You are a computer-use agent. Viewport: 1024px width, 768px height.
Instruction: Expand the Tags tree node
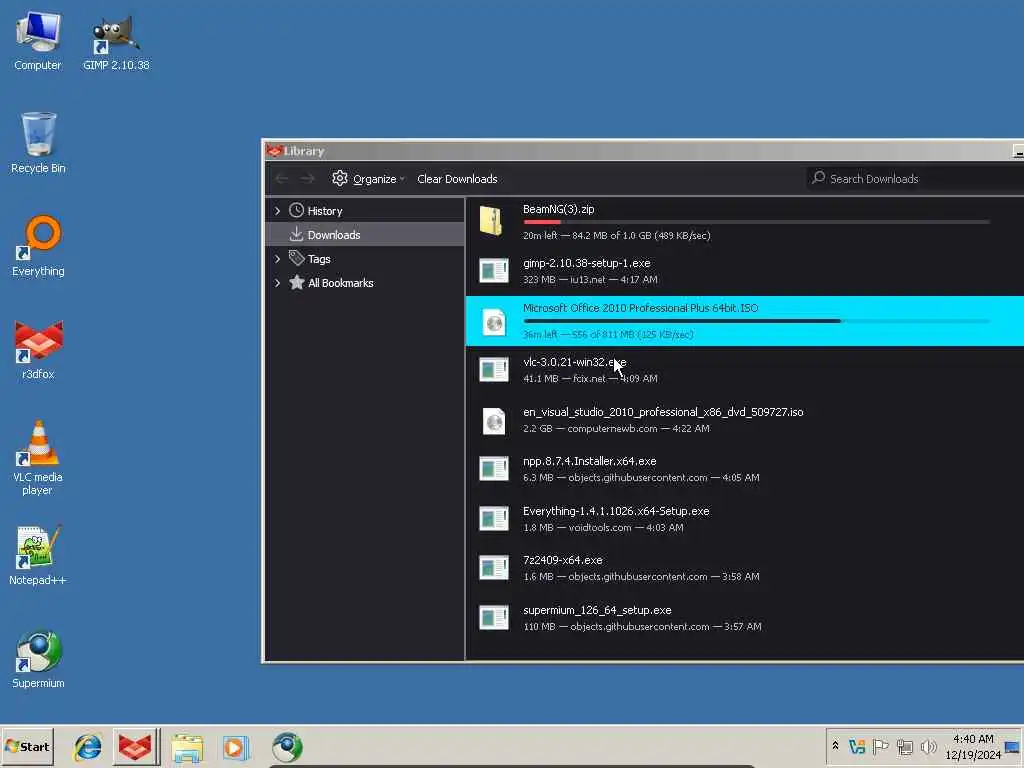[x=278, y=259]
